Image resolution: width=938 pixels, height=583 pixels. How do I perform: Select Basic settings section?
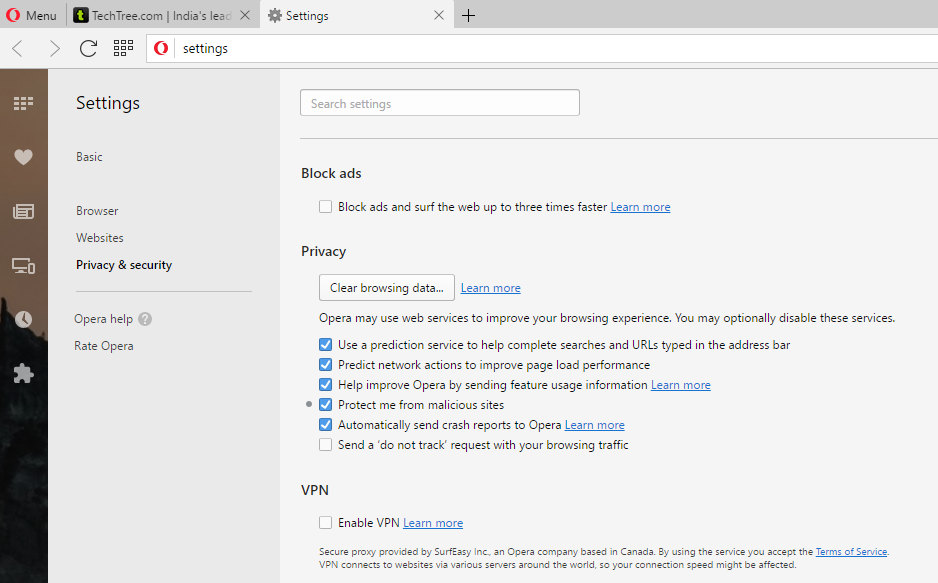coord(89,157)
